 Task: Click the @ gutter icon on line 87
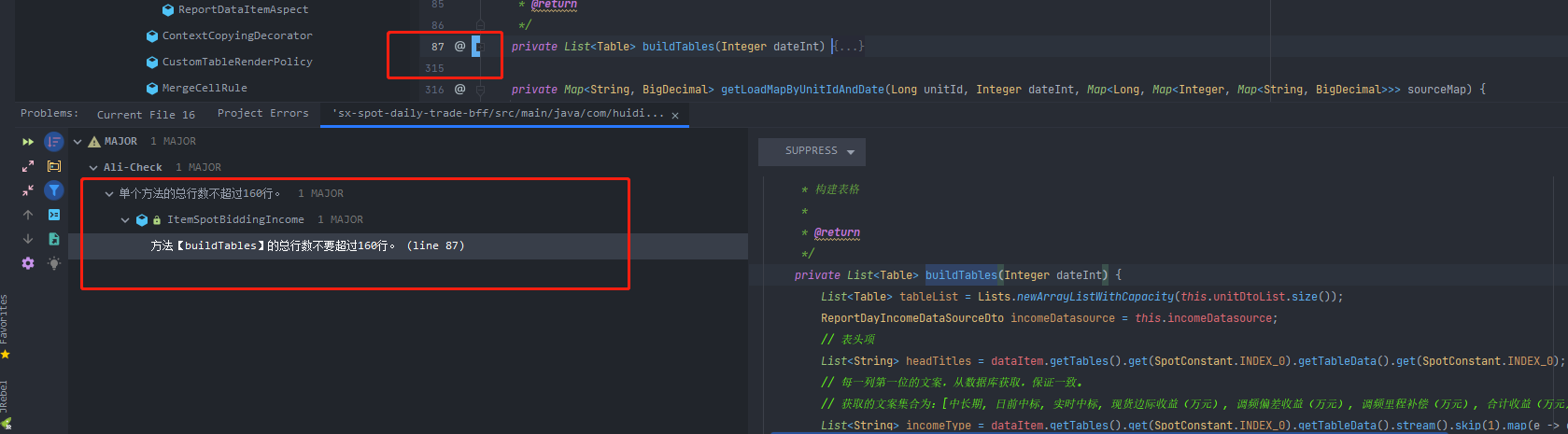click(x=459, y=46)
